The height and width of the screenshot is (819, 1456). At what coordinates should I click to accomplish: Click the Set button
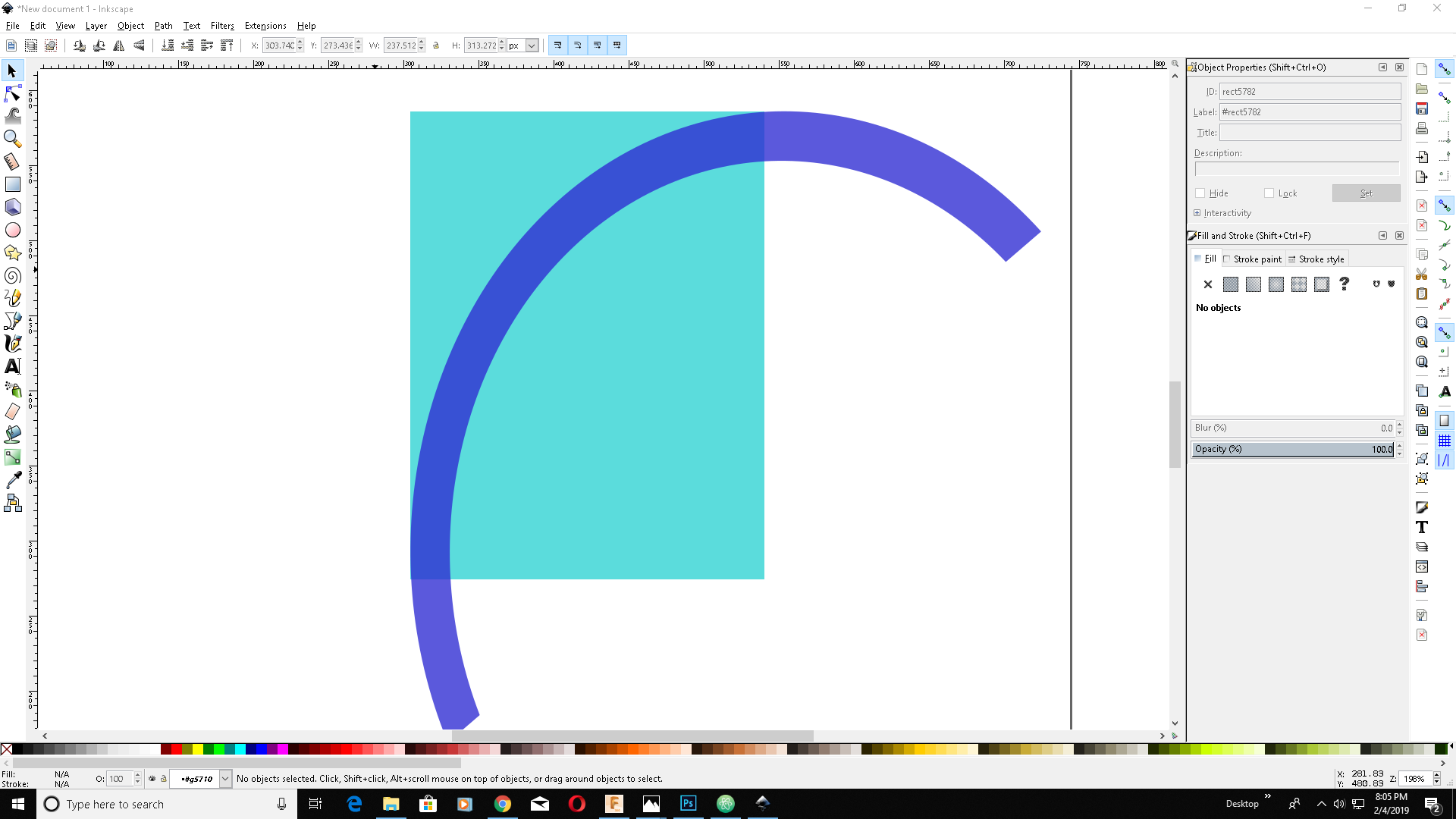(1366, 193)
